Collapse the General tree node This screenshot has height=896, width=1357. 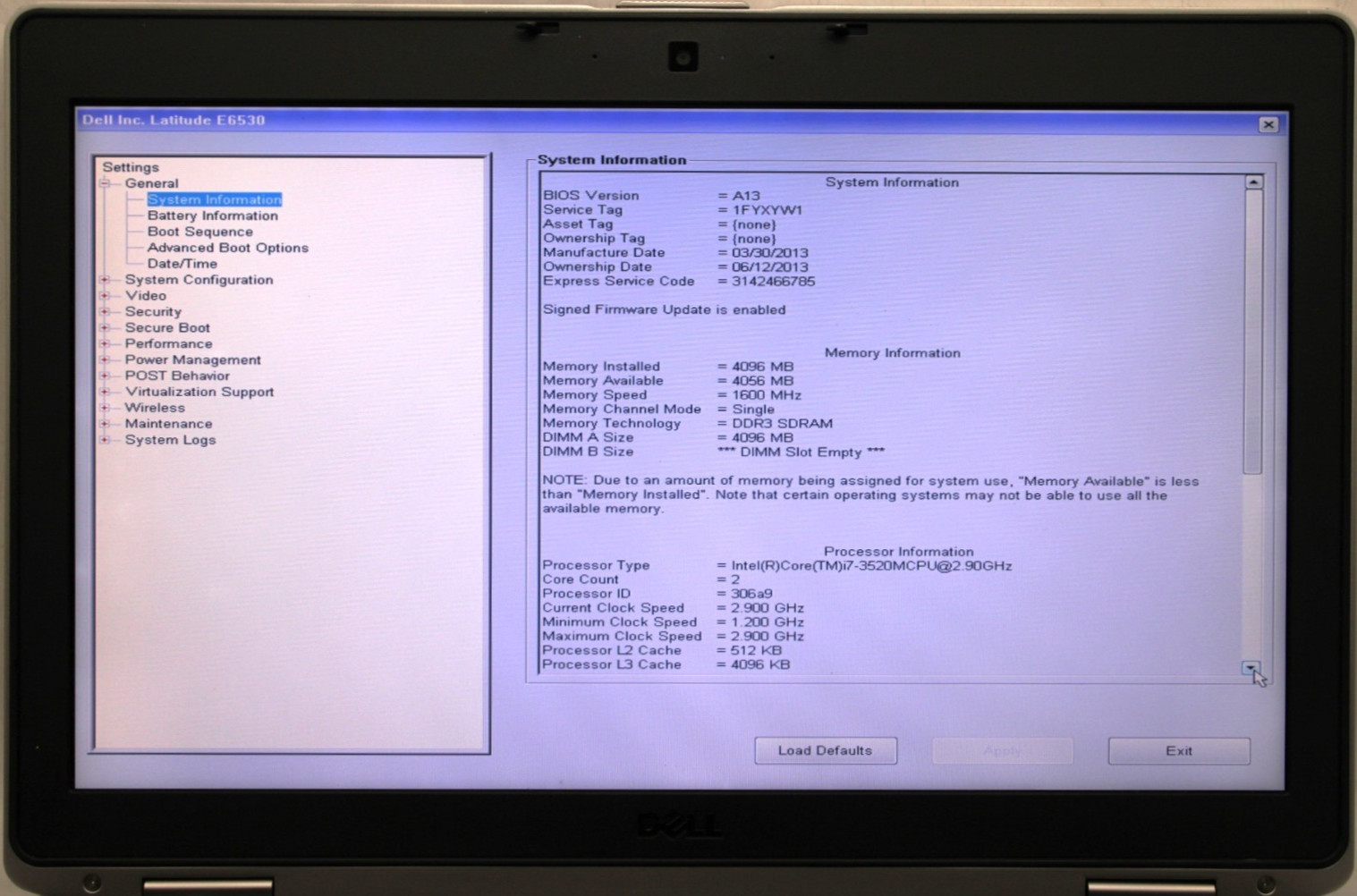(106, 183)
